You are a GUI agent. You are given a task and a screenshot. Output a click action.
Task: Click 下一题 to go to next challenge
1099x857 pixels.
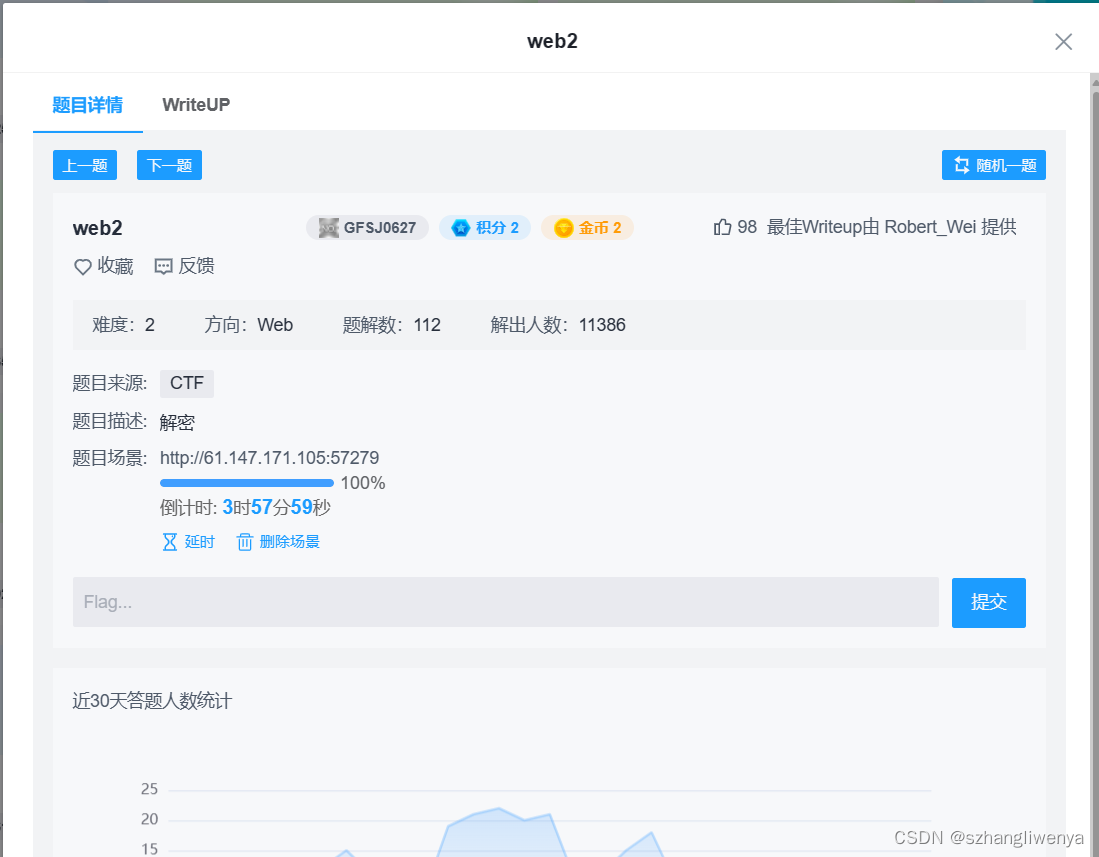tap(168, 165)
